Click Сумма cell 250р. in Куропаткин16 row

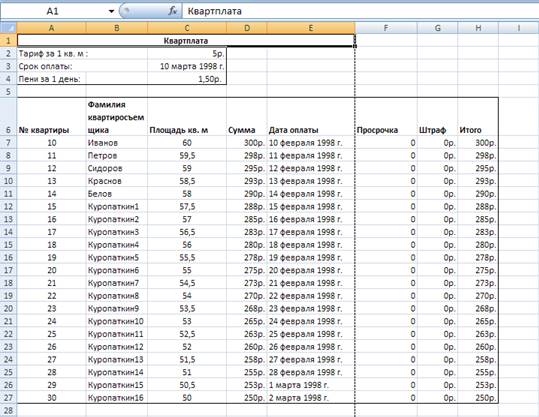tap(247, 398)
